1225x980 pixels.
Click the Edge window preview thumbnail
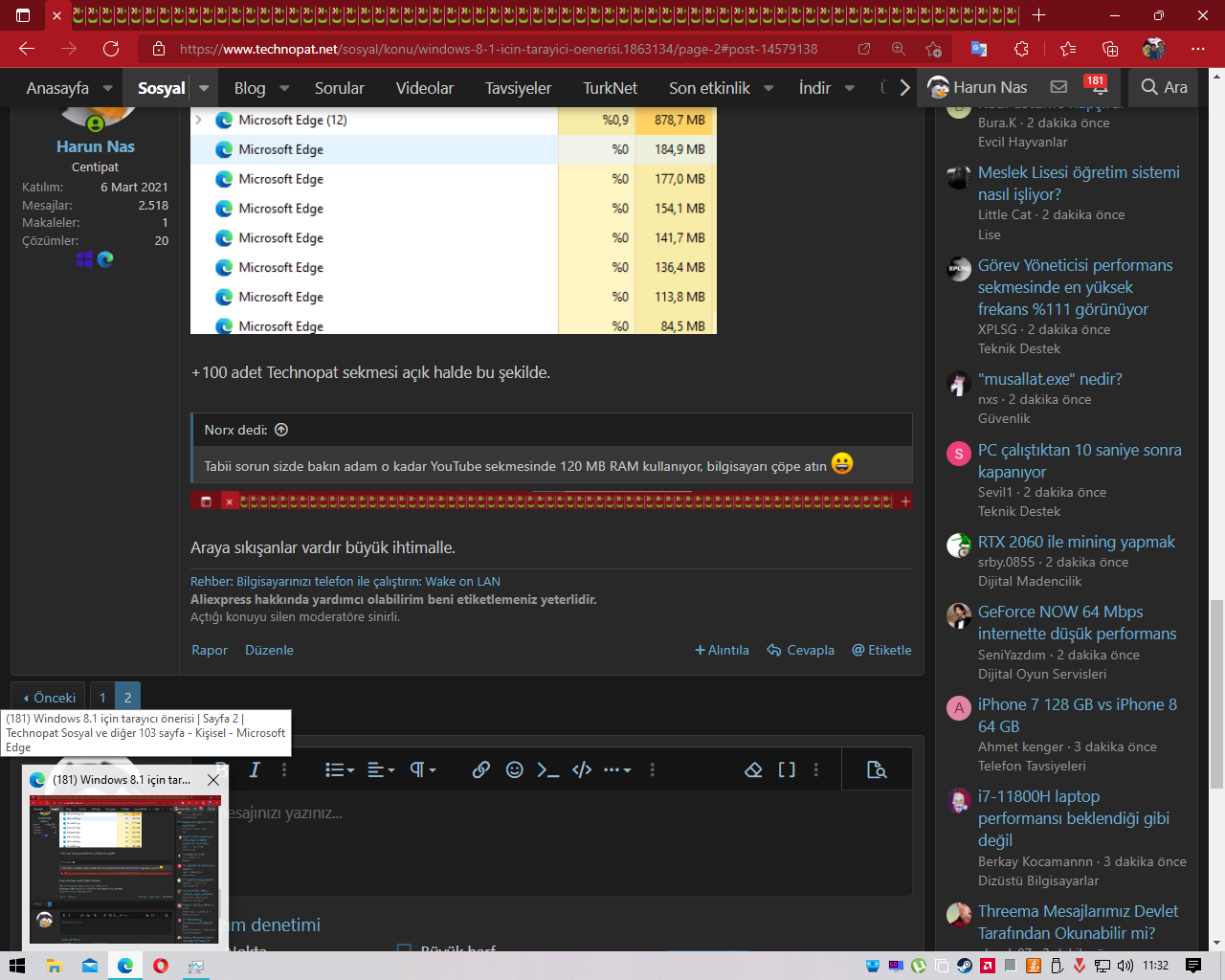coord(125,869)
